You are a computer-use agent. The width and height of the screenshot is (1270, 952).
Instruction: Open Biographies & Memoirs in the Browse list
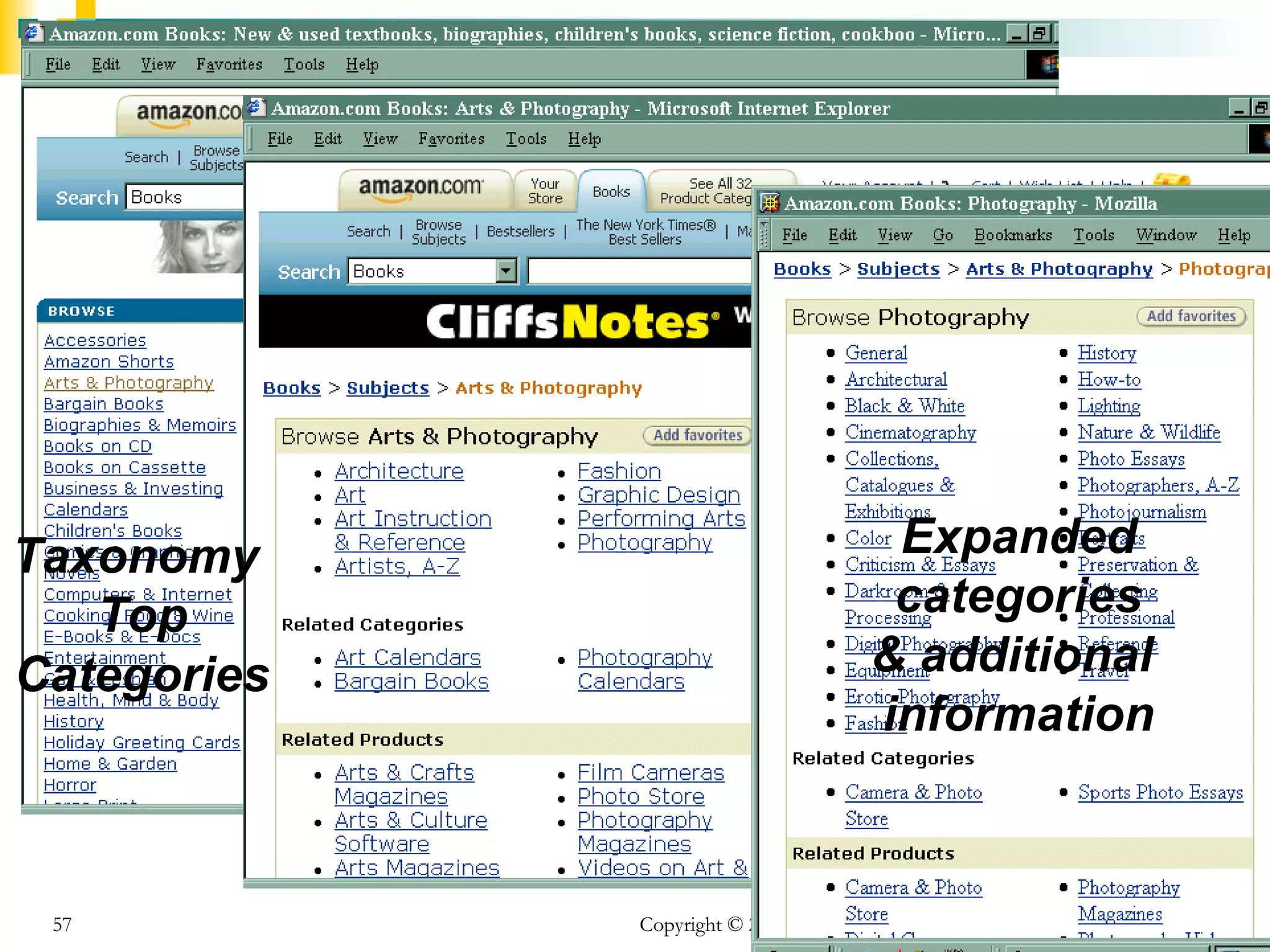click(140, 425)
